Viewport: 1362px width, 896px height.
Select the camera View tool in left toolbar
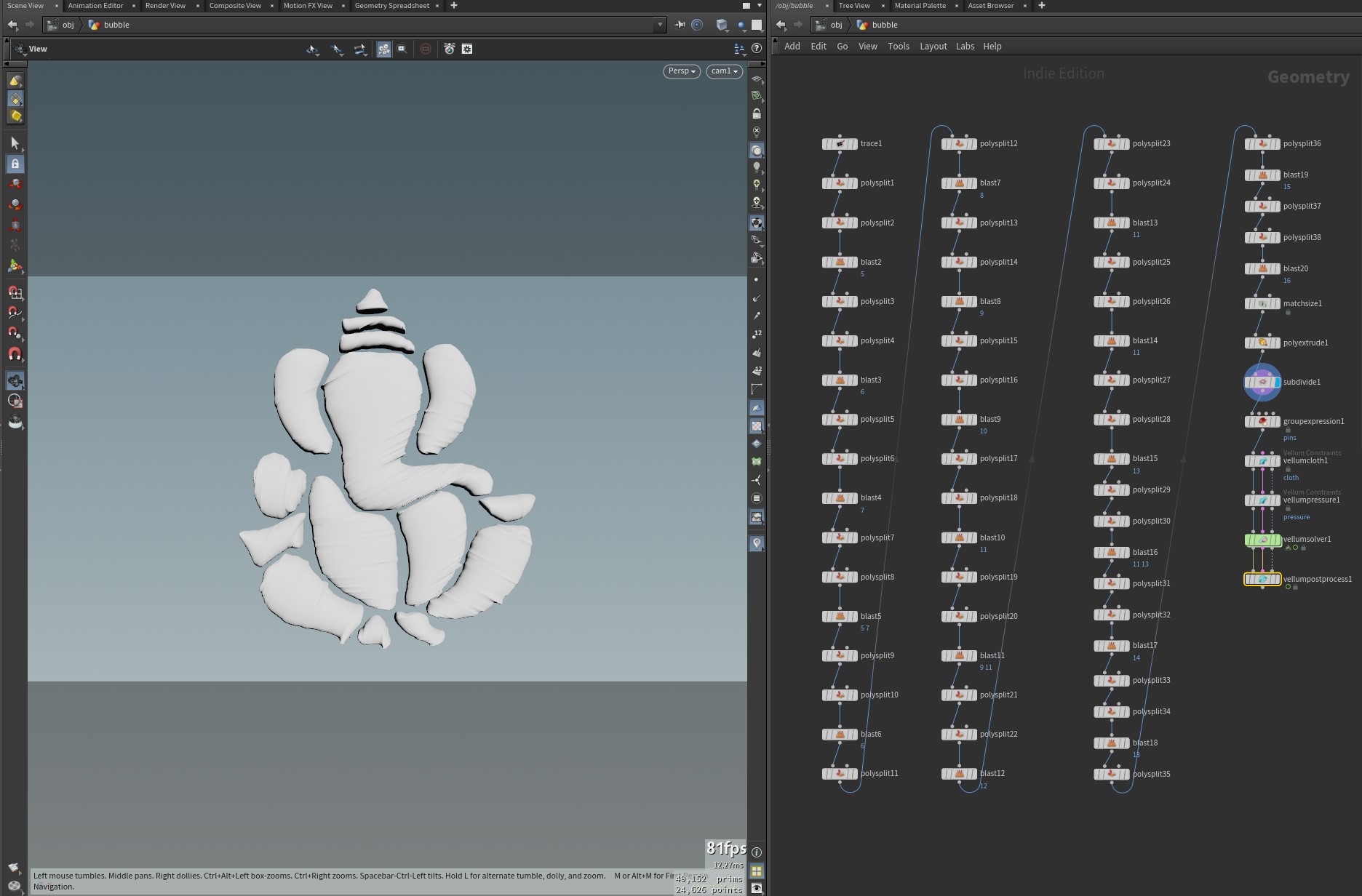coord(15,380)
